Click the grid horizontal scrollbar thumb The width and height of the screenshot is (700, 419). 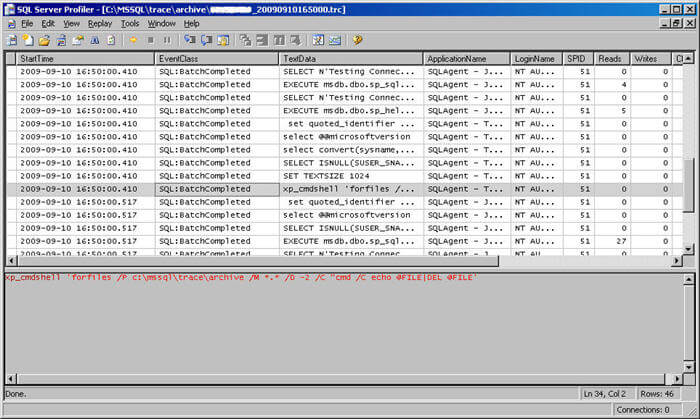[x=258, y=261]
